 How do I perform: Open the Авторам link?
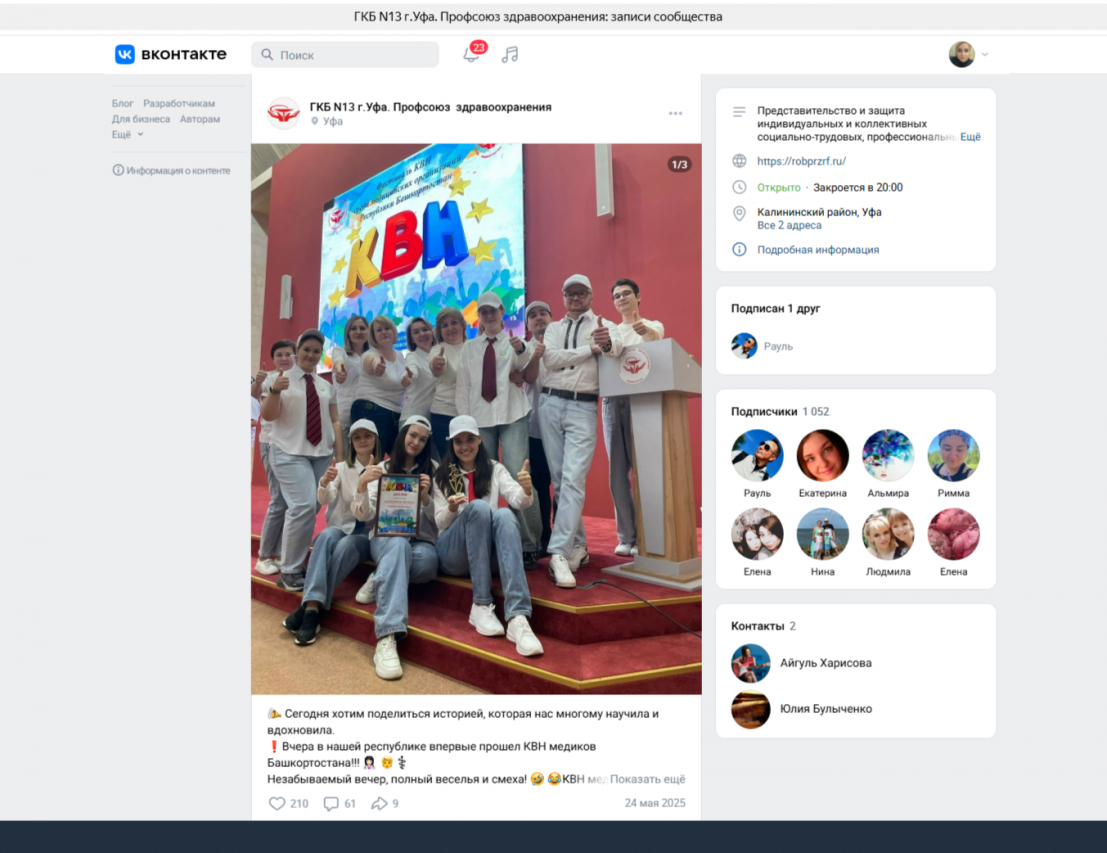pyautogui.click(x=200, y=119)
